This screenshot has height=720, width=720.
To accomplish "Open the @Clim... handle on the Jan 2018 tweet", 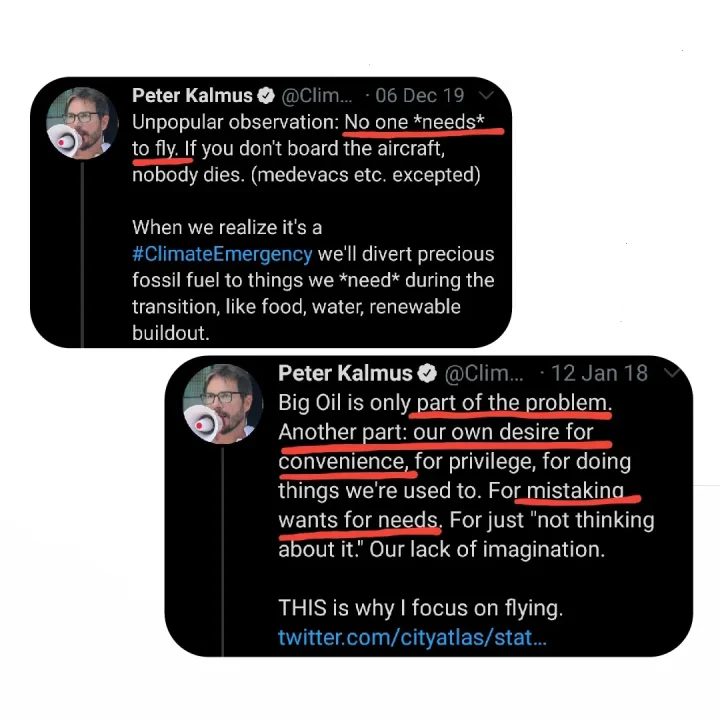I will point(483,374).
